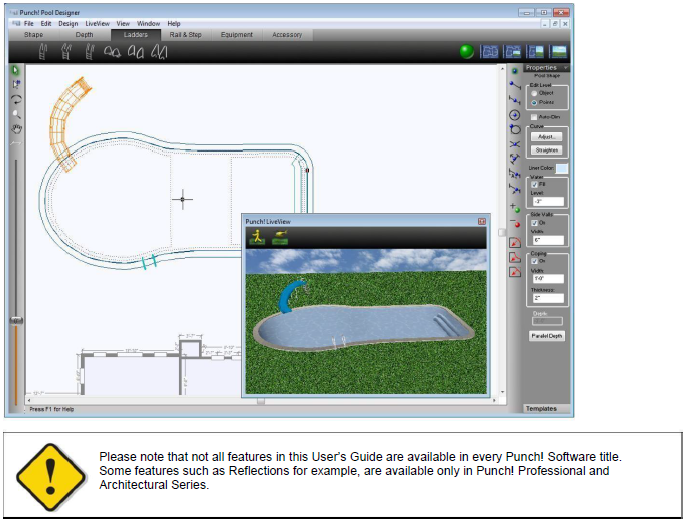Toggle the Side Walls On checkbox
The height and width of the screenshot is (520, 684).
534,223
